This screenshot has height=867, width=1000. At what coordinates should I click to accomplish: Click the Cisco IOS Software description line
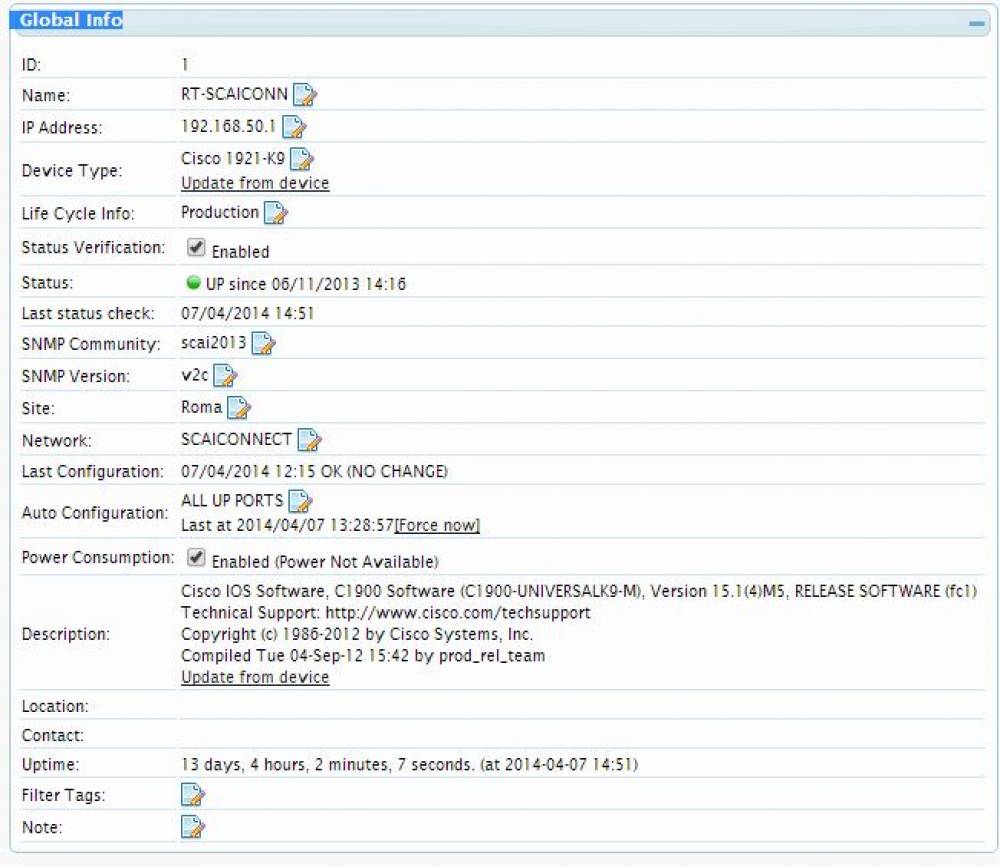coord(578,591)
